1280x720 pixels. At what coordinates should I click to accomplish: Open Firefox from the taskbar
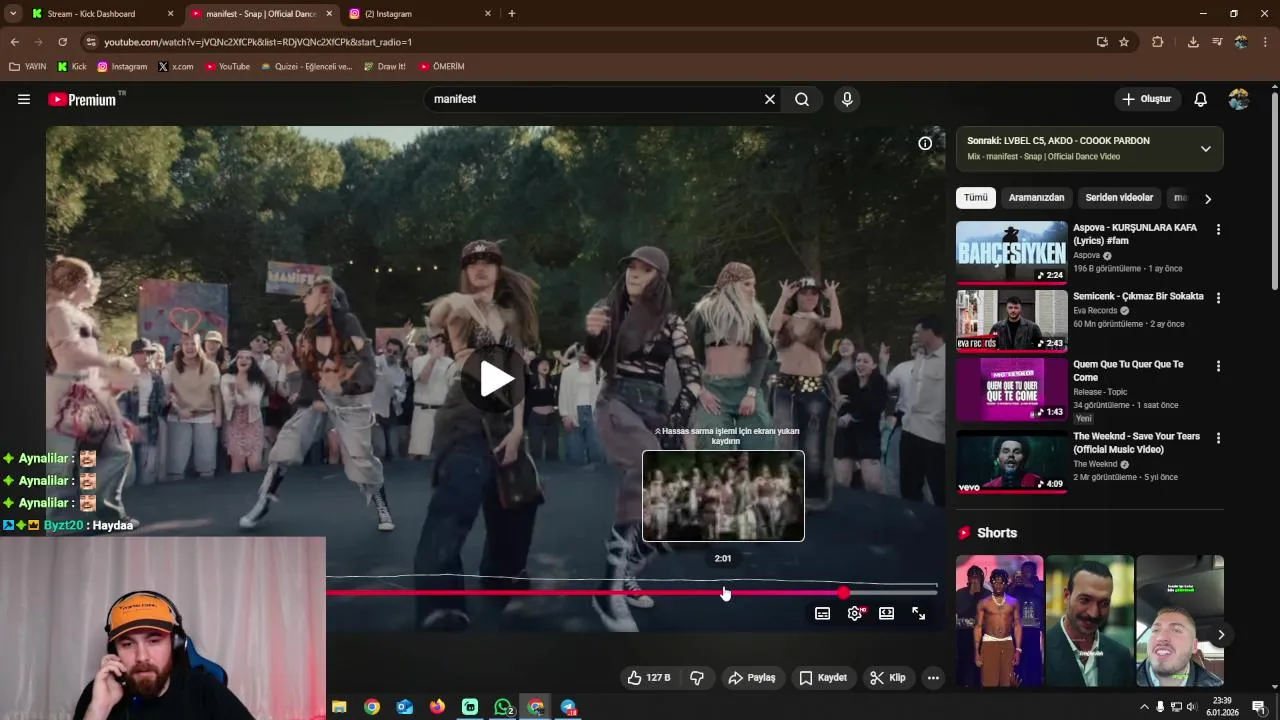coord(437,707)
